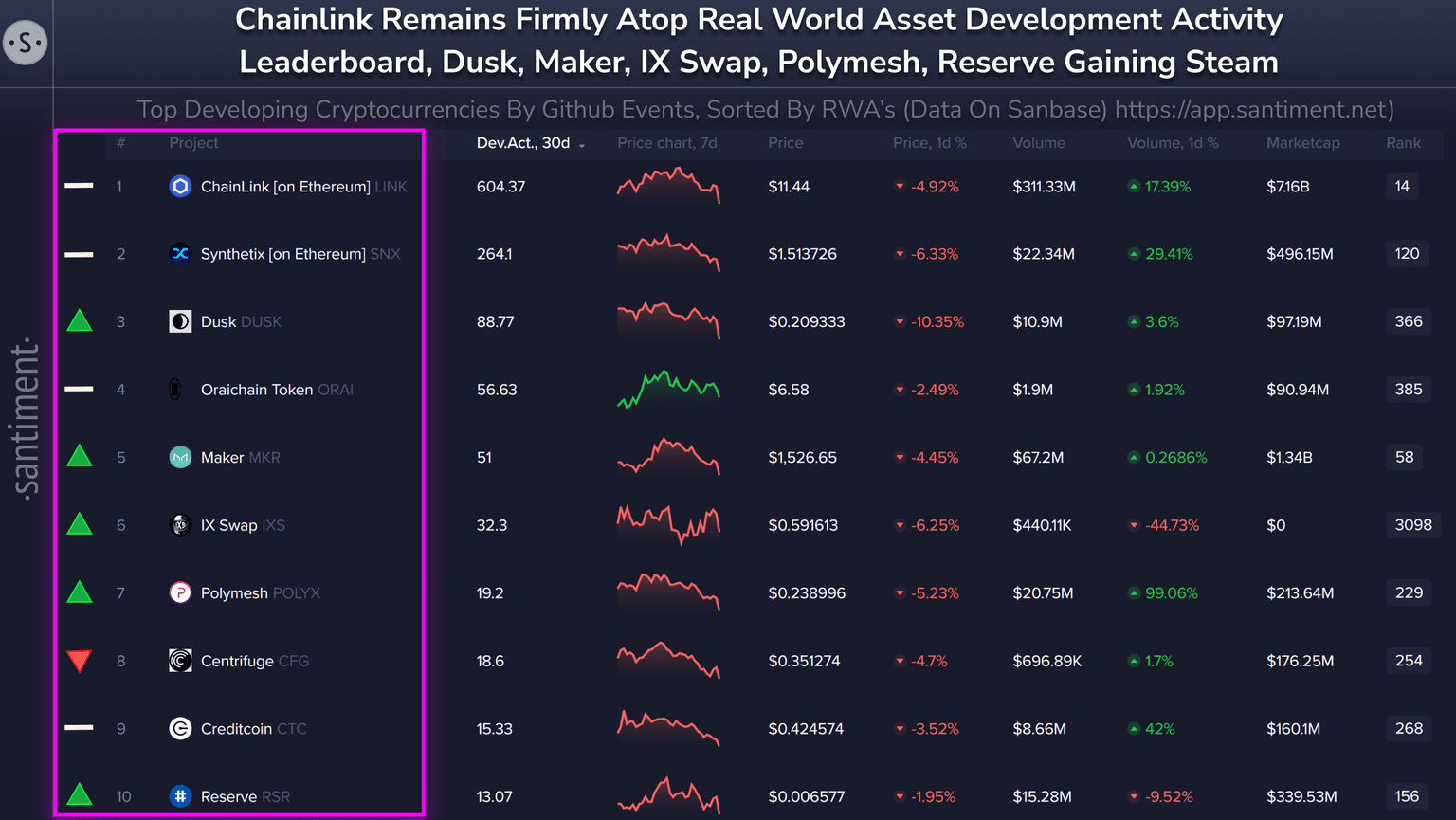Open the ChainLink [on Ethereum] project name
This screenshot has height=820, width=1456.
[285, 187]
